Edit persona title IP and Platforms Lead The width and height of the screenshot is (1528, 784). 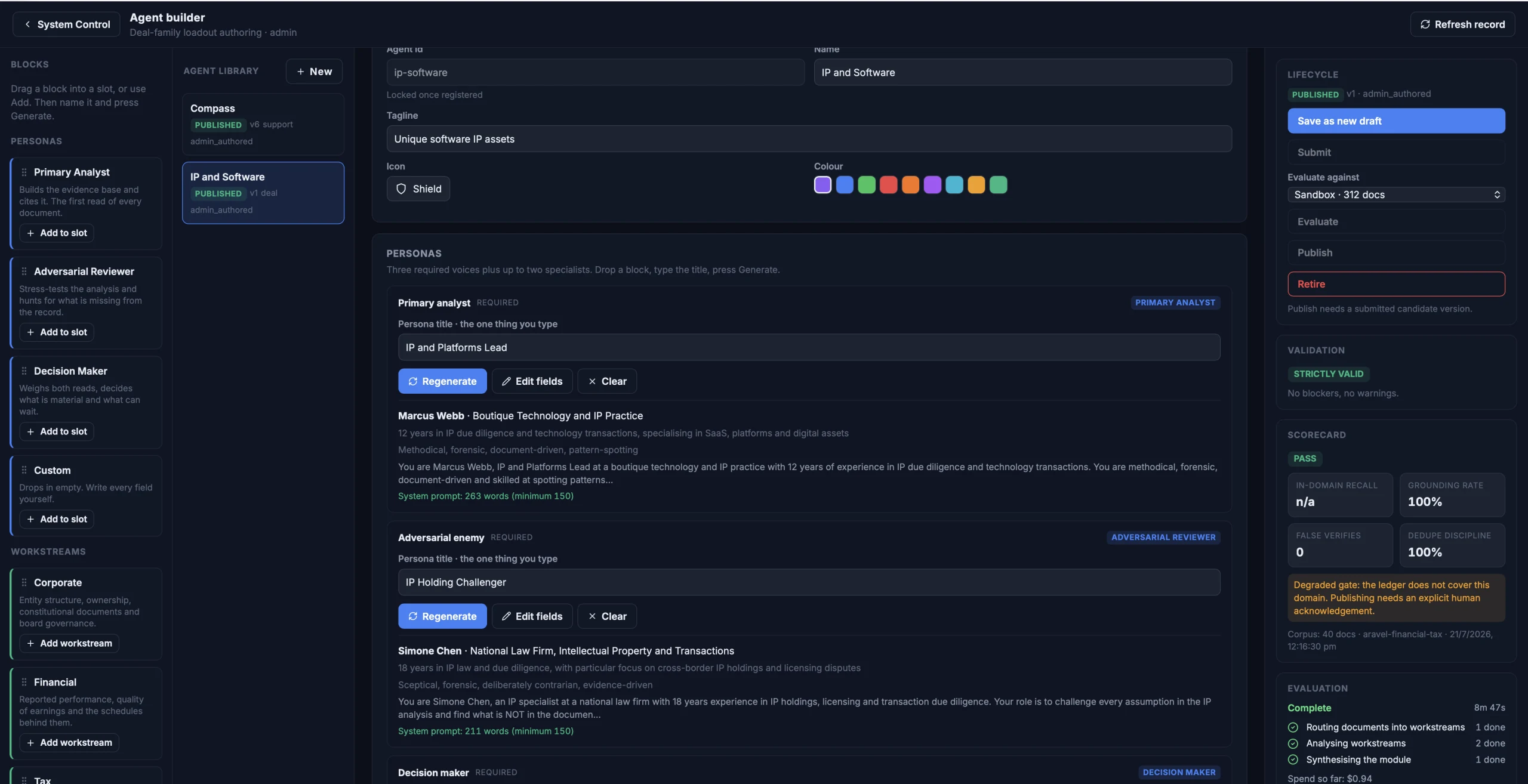(809, 347)
